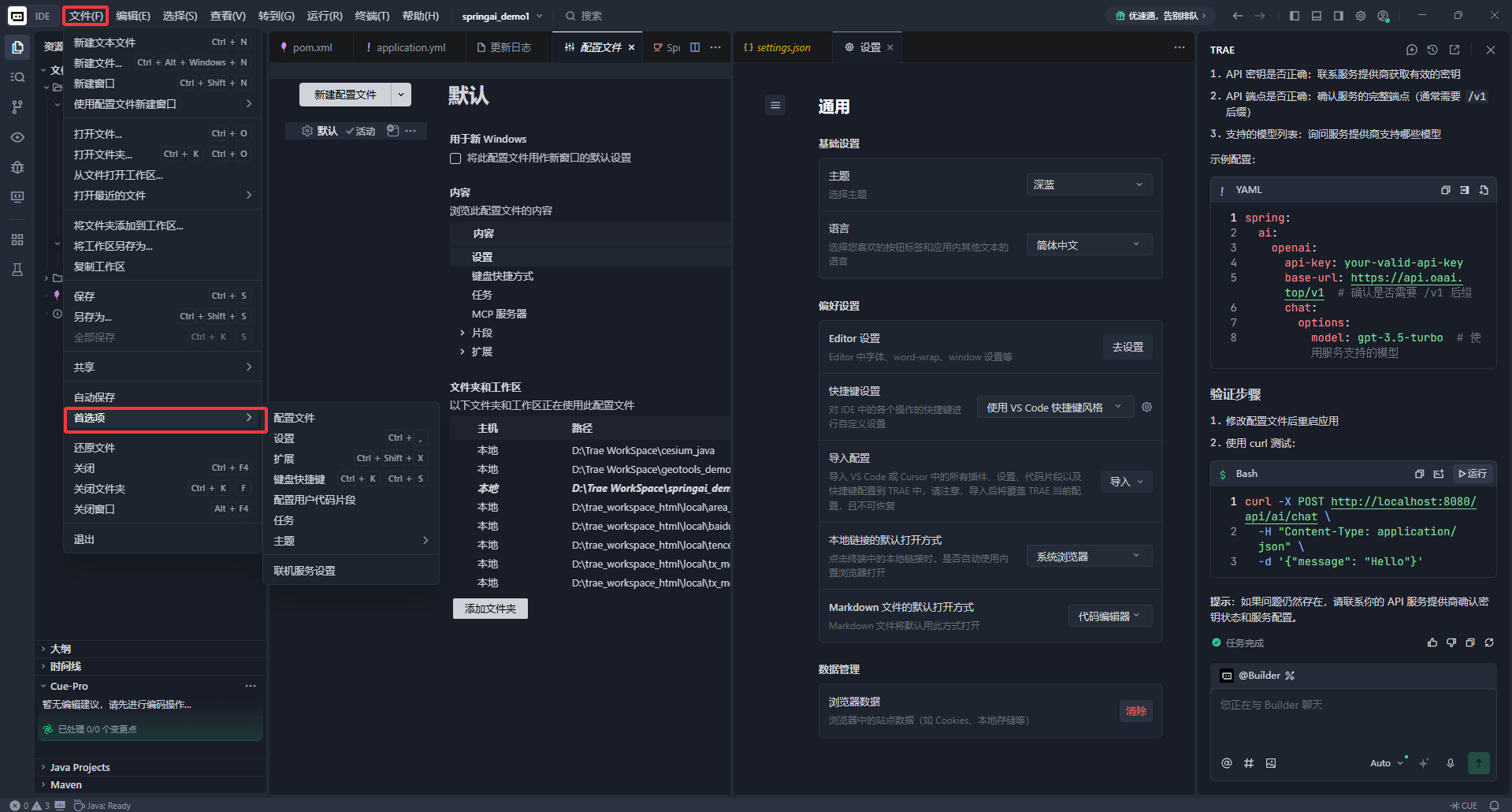1512x812 pixels.
Task: Open the Source Control branch icon
Action: click(x=17, y=107)
